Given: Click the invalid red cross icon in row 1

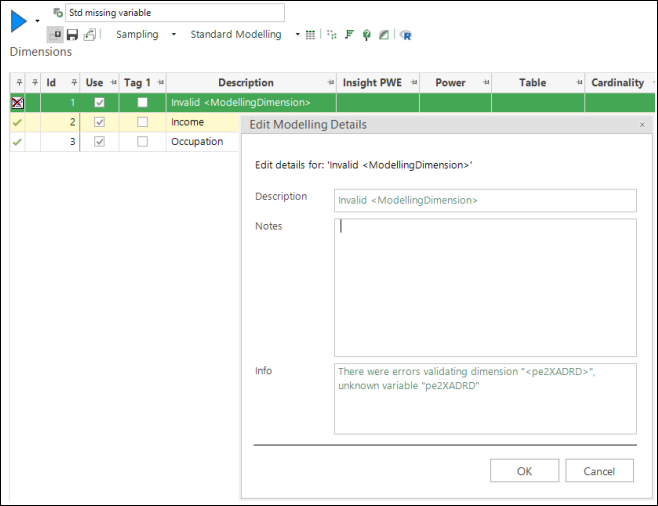Looking at the screenshot, I should pyautogui.click(x=18, y=102).
